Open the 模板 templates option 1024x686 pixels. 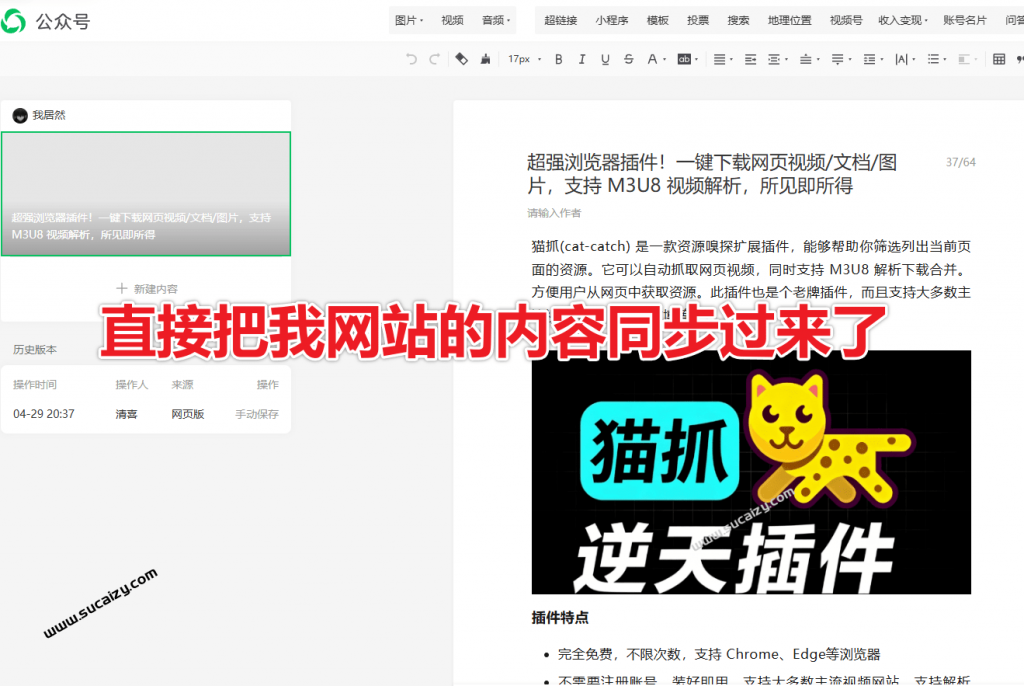(658, 20)
